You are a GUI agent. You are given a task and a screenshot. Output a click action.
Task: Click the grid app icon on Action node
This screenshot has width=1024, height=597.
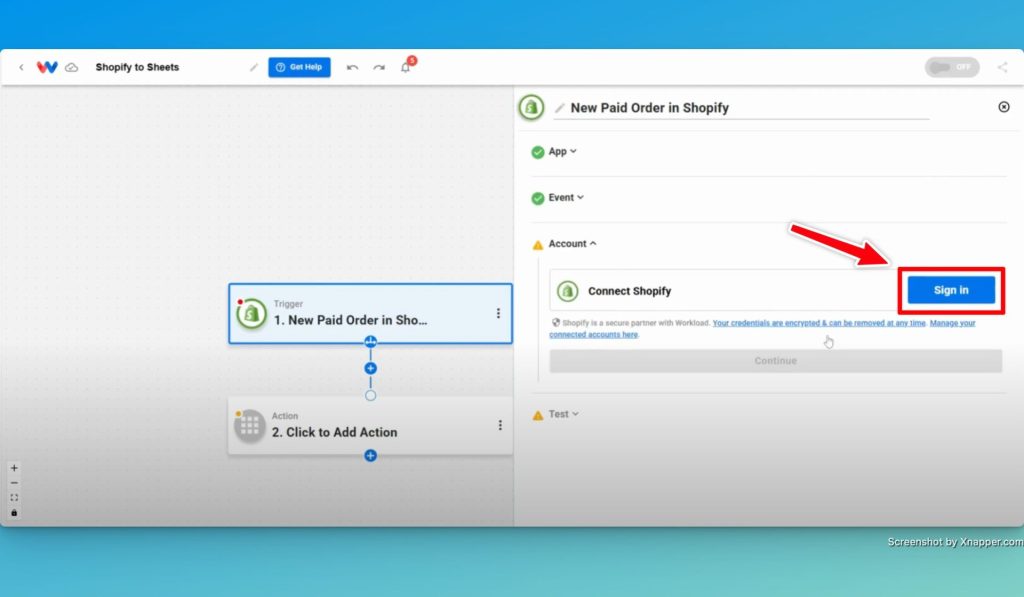click(249, 426)
